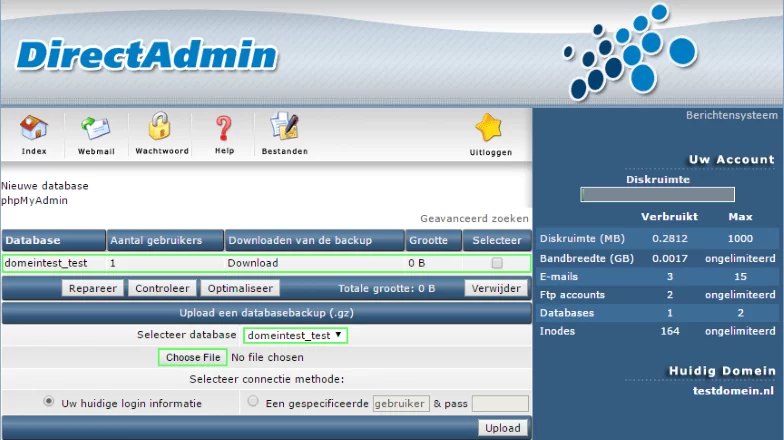Open the Webmail envelope icon

point(96,128)
